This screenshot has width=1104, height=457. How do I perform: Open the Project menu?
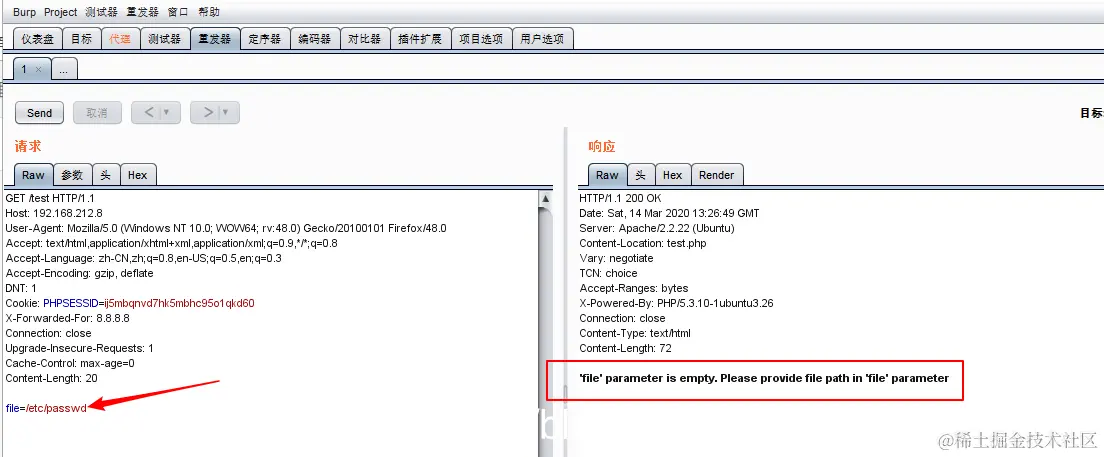(x=61, y=12)
